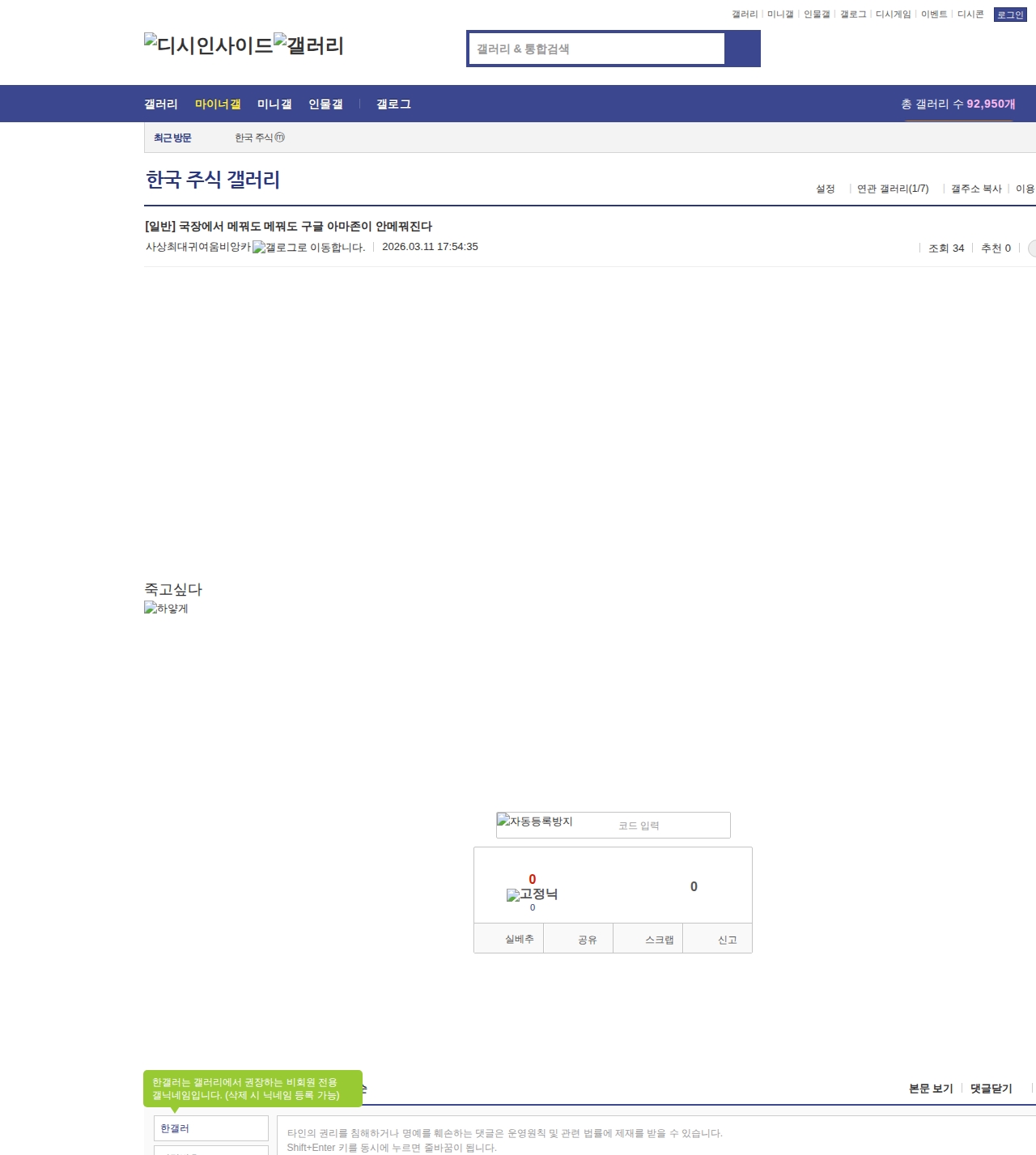Select 미니갤 in the navigation bar

pos(274,104)
